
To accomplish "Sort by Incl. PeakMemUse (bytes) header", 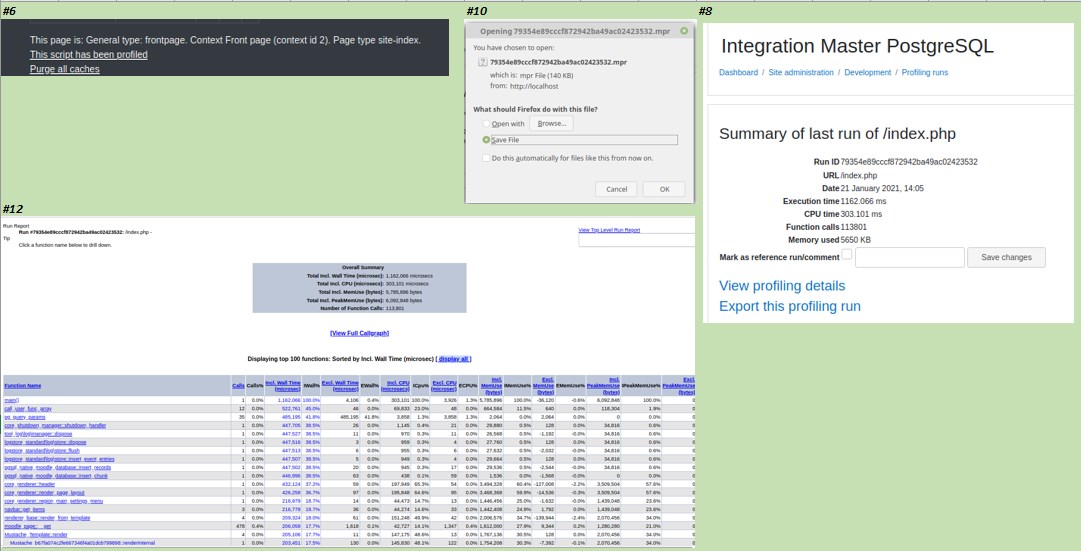I will point(603,385).
